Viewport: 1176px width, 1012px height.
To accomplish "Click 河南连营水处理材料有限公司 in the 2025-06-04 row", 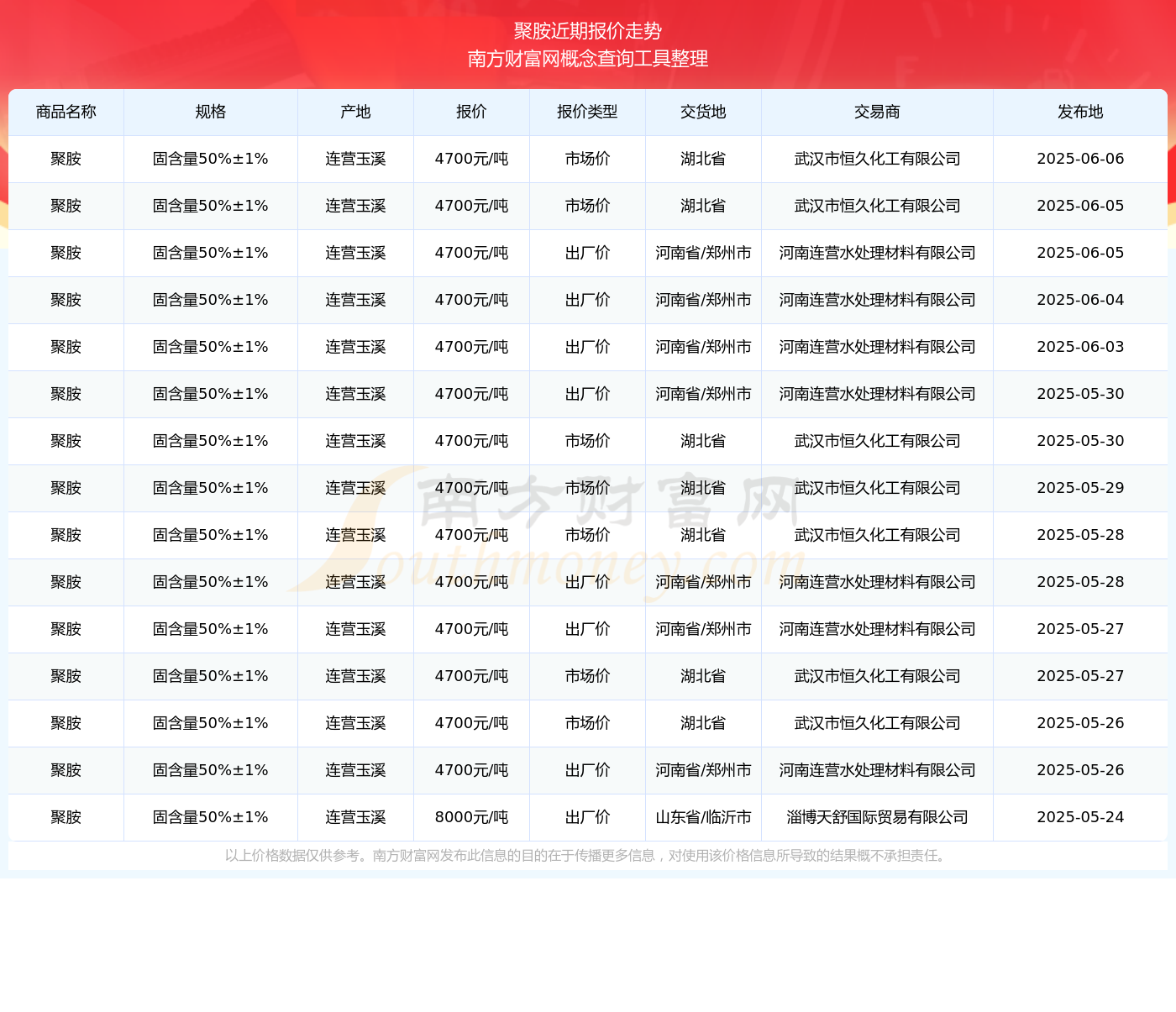I will click(877, 300).
